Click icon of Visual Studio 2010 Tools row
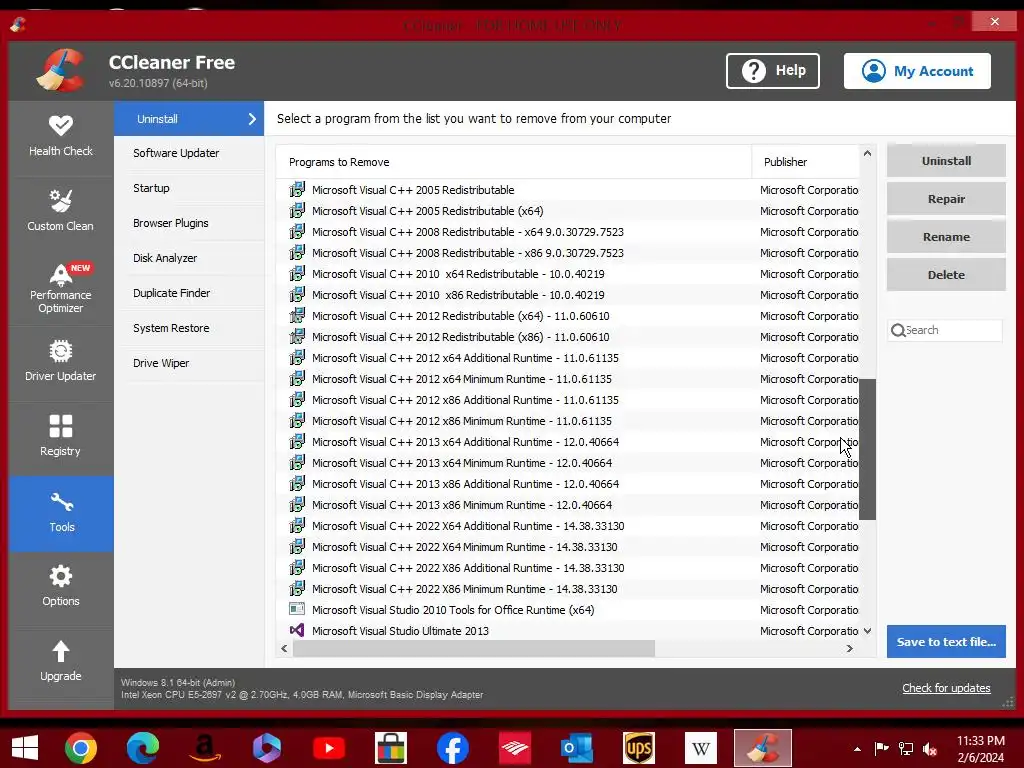1024x768 pixels. click(296, 609)
